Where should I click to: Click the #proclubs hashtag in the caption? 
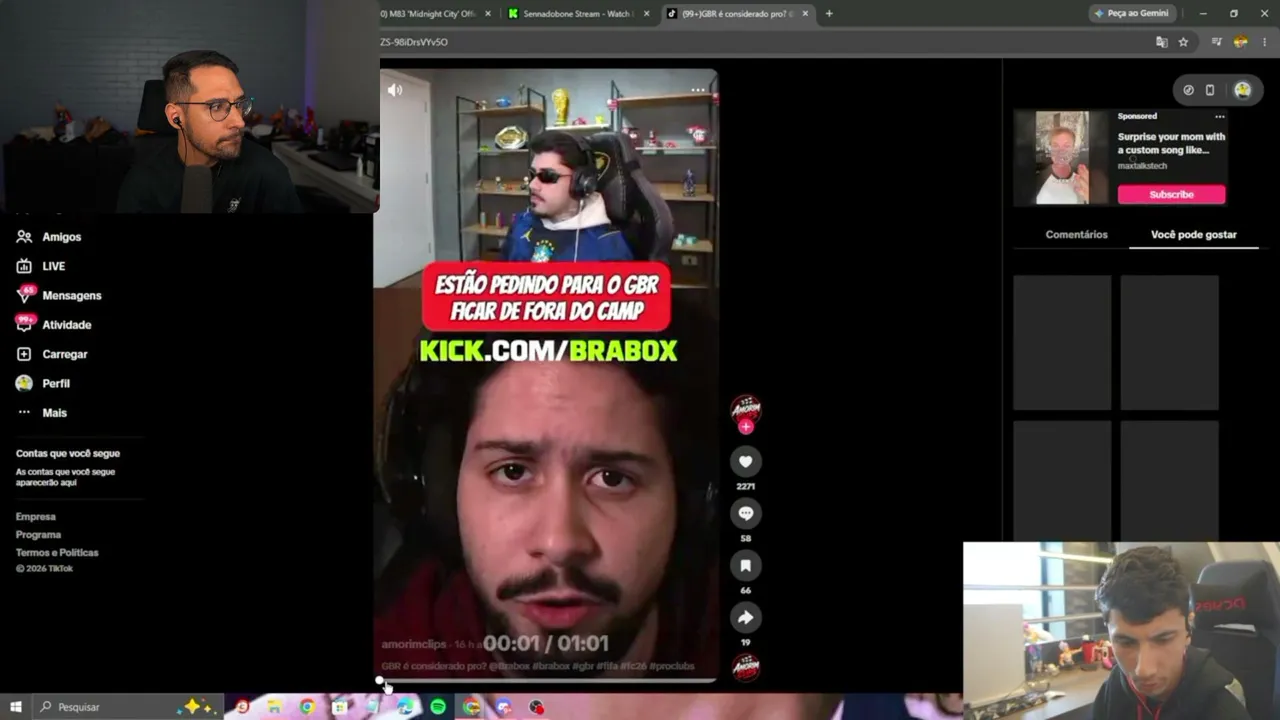(671, 666)
